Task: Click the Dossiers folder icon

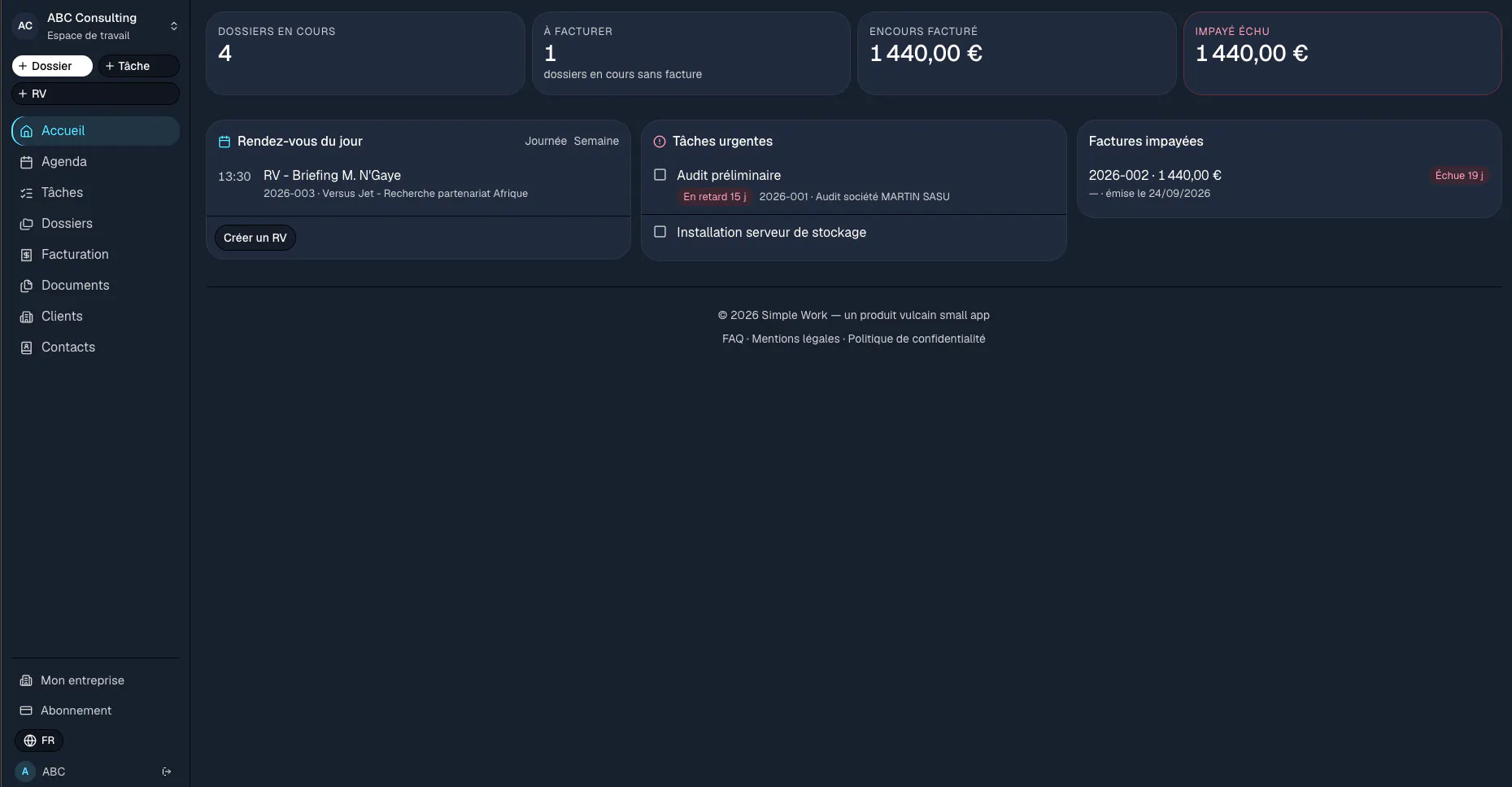Action: (26, 224)
